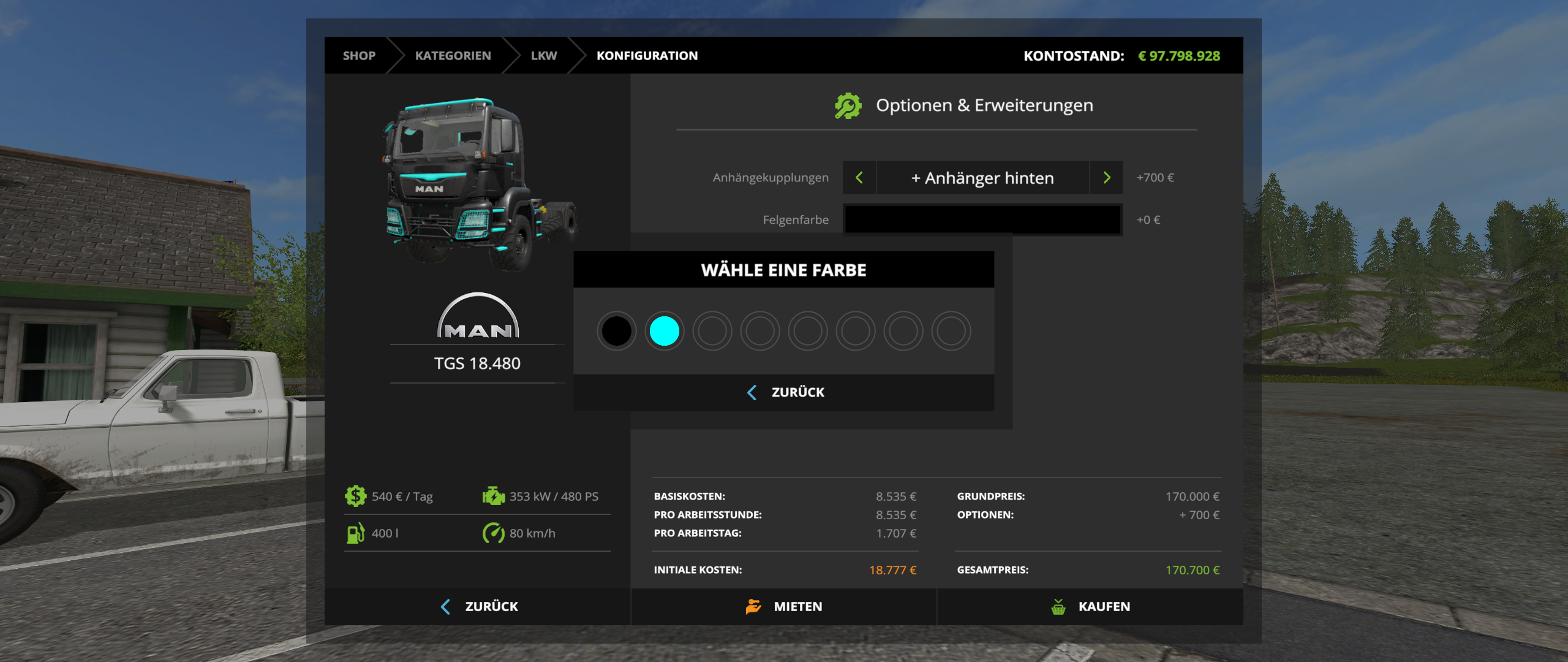
Task: Pick the third color swatch in the row
Action: click(x=712, y=331)
